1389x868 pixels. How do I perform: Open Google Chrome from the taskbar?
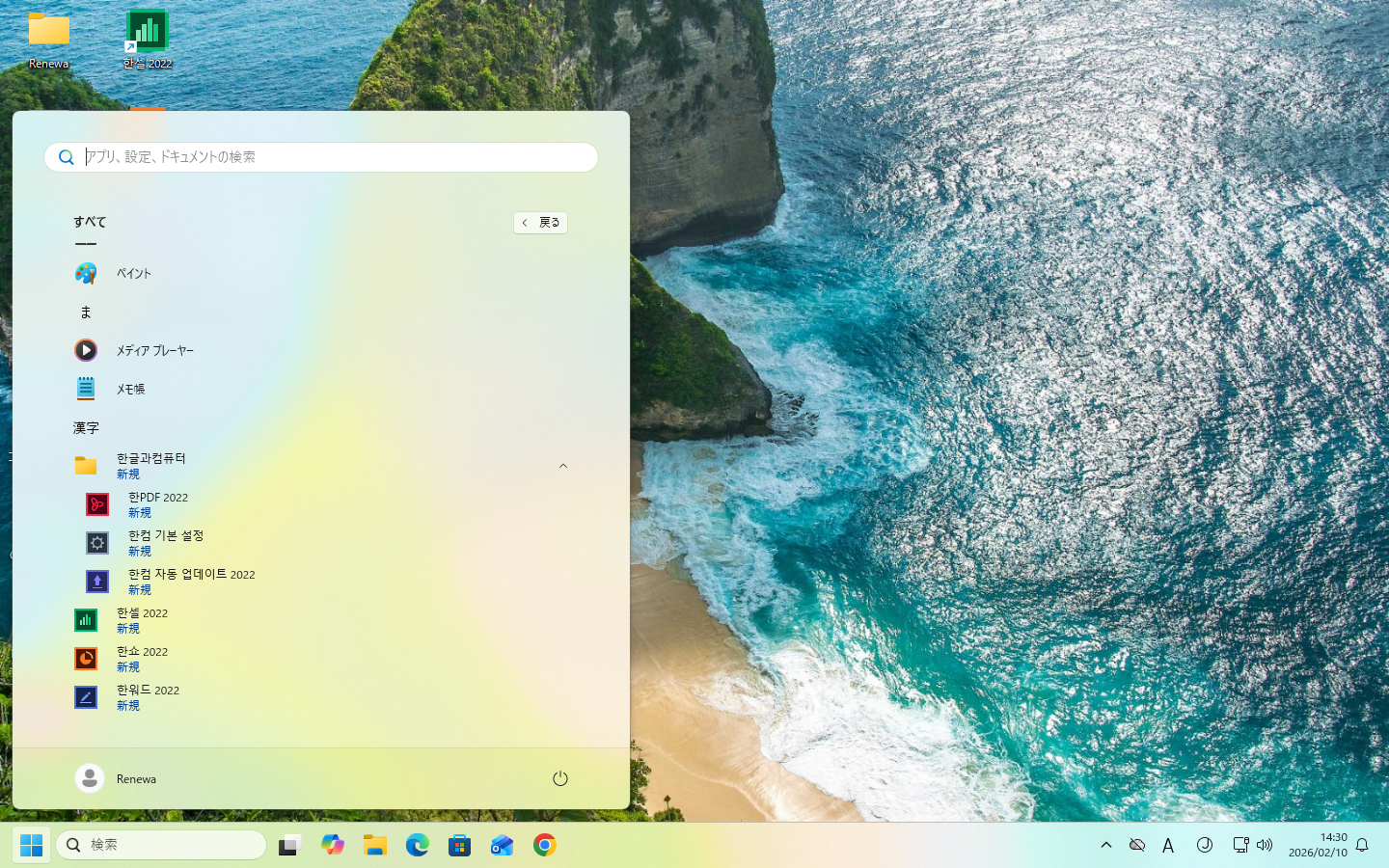tap(545, 846)
